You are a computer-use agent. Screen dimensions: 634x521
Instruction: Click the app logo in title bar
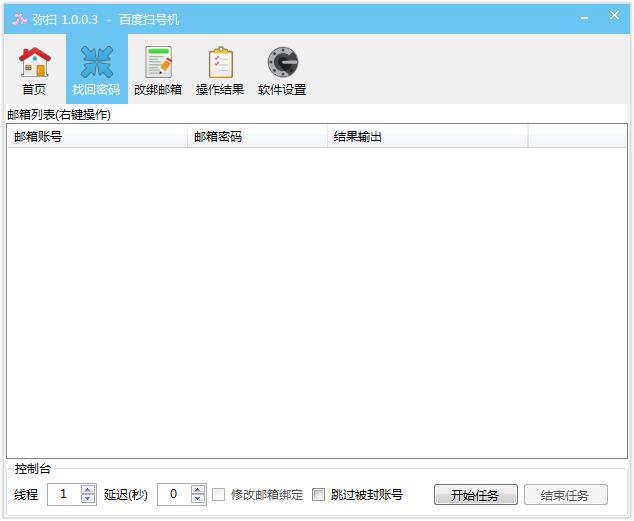tap(19, 19)
